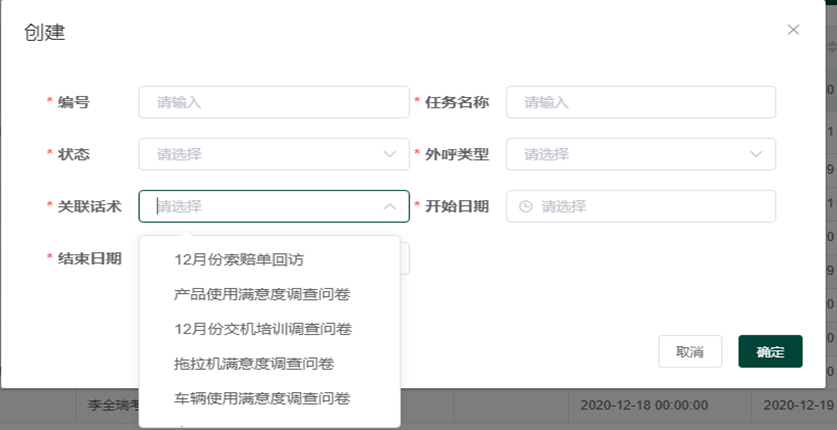The image size is (837, 430).
Task: Choose 产品使用满意度调查问卷 from the list
Action: [262, 294]
